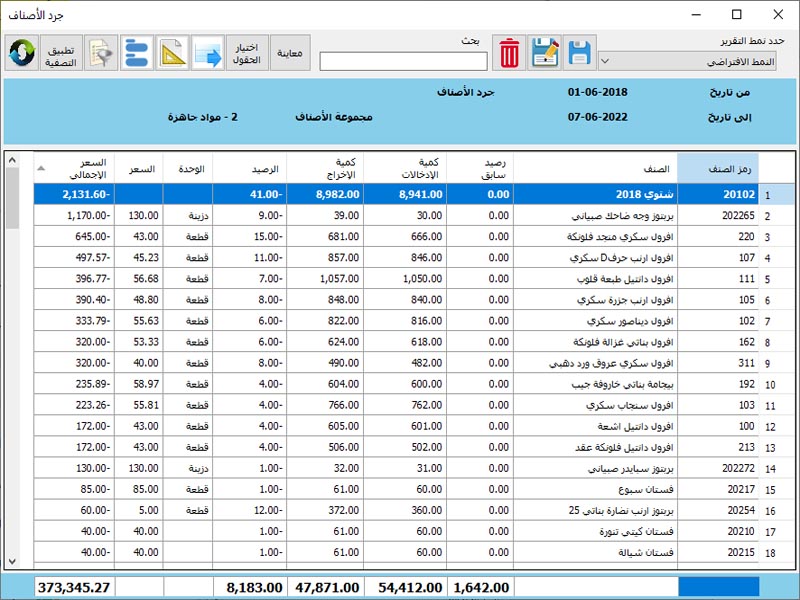The height and width of the screenshot is (600, 800).
Task: Click the 'رصيد سابق' column header
Action: pos(480,169)
